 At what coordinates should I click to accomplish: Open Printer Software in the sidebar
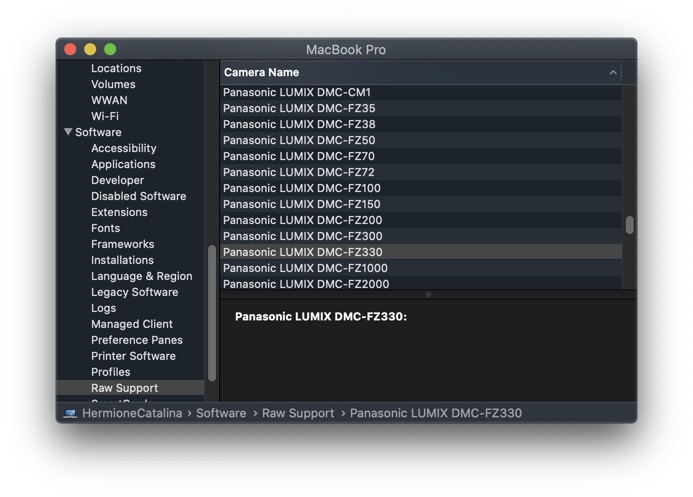pyautogui.click(x=133, y=356)
